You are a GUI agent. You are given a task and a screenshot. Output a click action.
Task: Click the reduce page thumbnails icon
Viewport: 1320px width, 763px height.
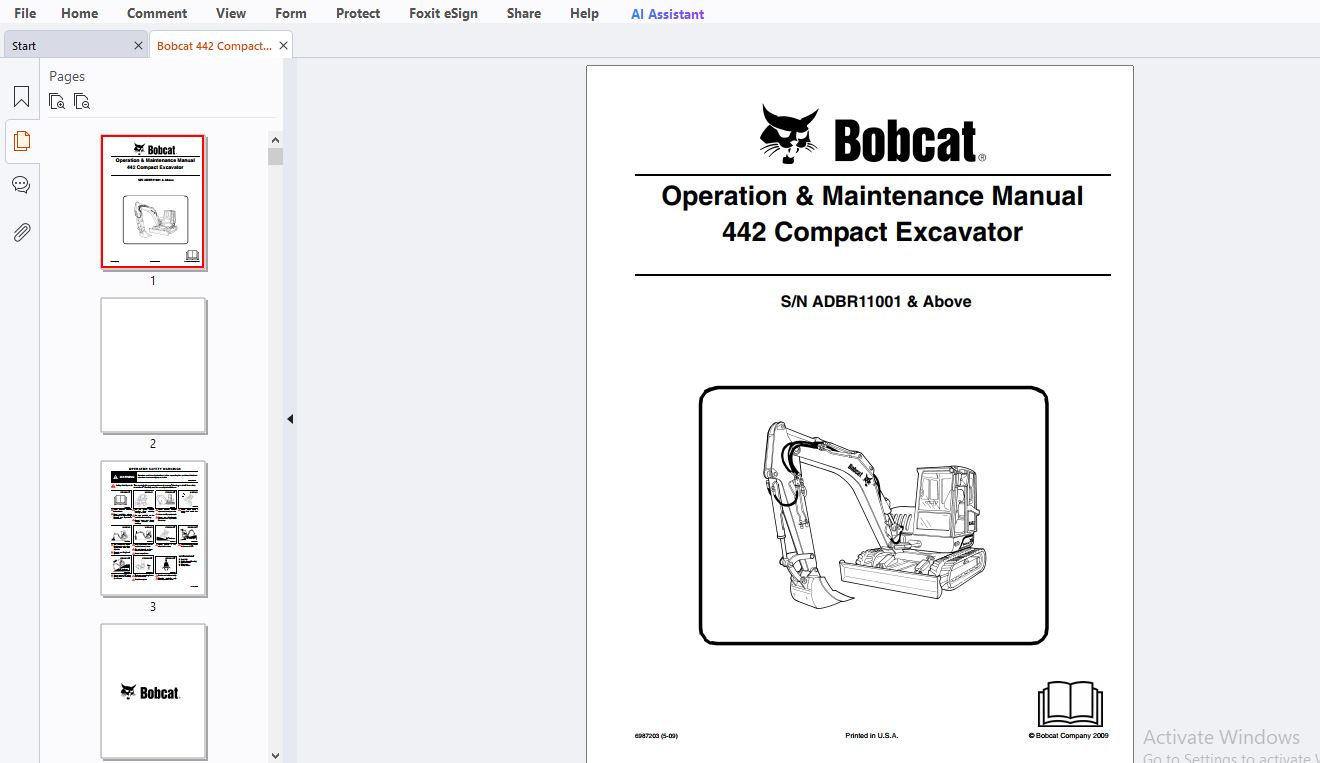point(82,101)
